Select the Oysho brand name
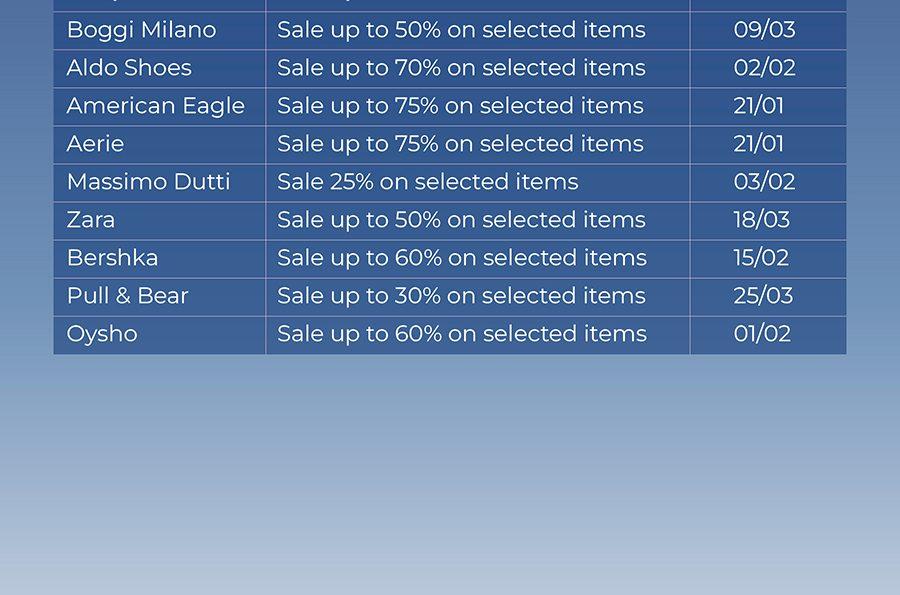This screenshot has width=900, height=595. pos(102,335)
